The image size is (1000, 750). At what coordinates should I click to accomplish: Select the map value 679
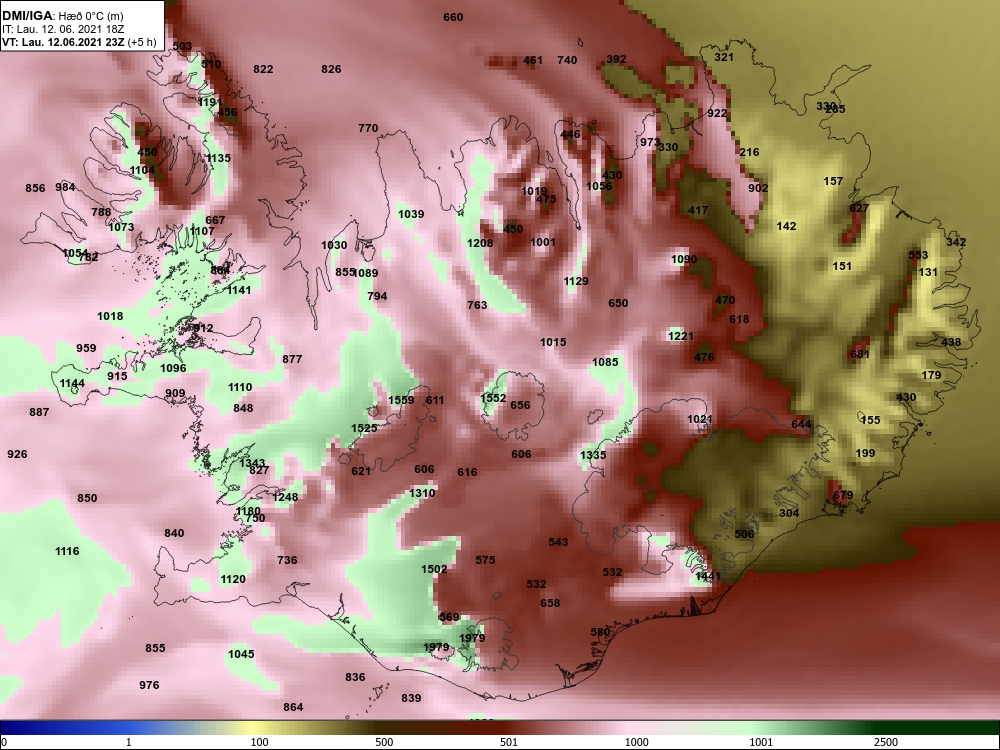click(842, 495)
